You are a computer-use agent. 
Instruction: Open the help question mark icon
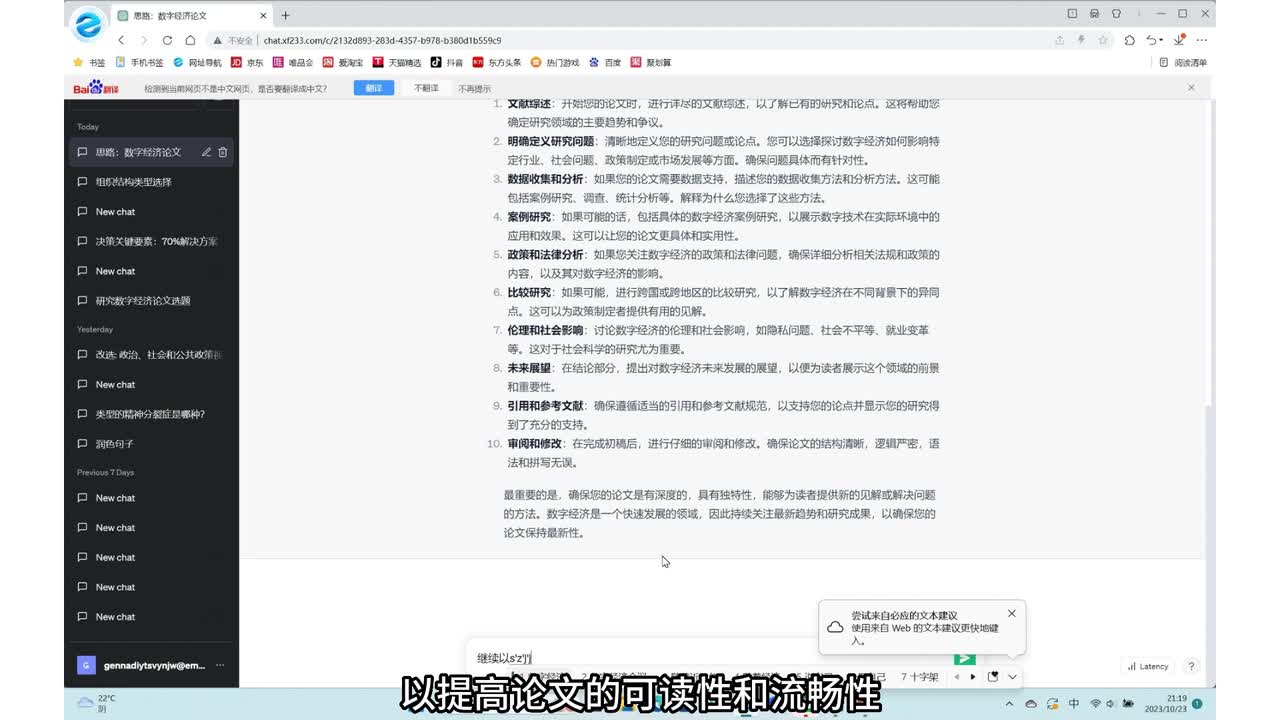pyautogui.click(x=1191, y=666)
